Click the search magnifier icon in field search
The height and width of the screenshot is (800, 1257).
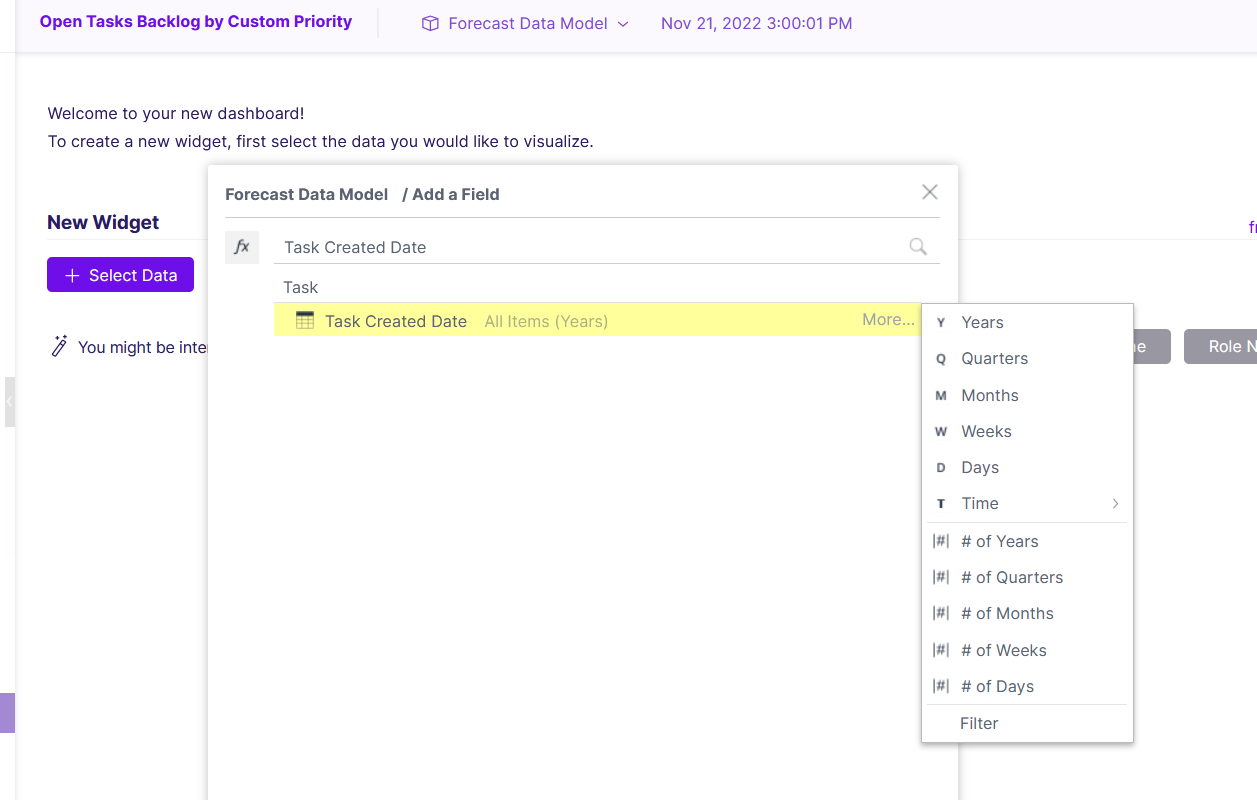(918, 247)
